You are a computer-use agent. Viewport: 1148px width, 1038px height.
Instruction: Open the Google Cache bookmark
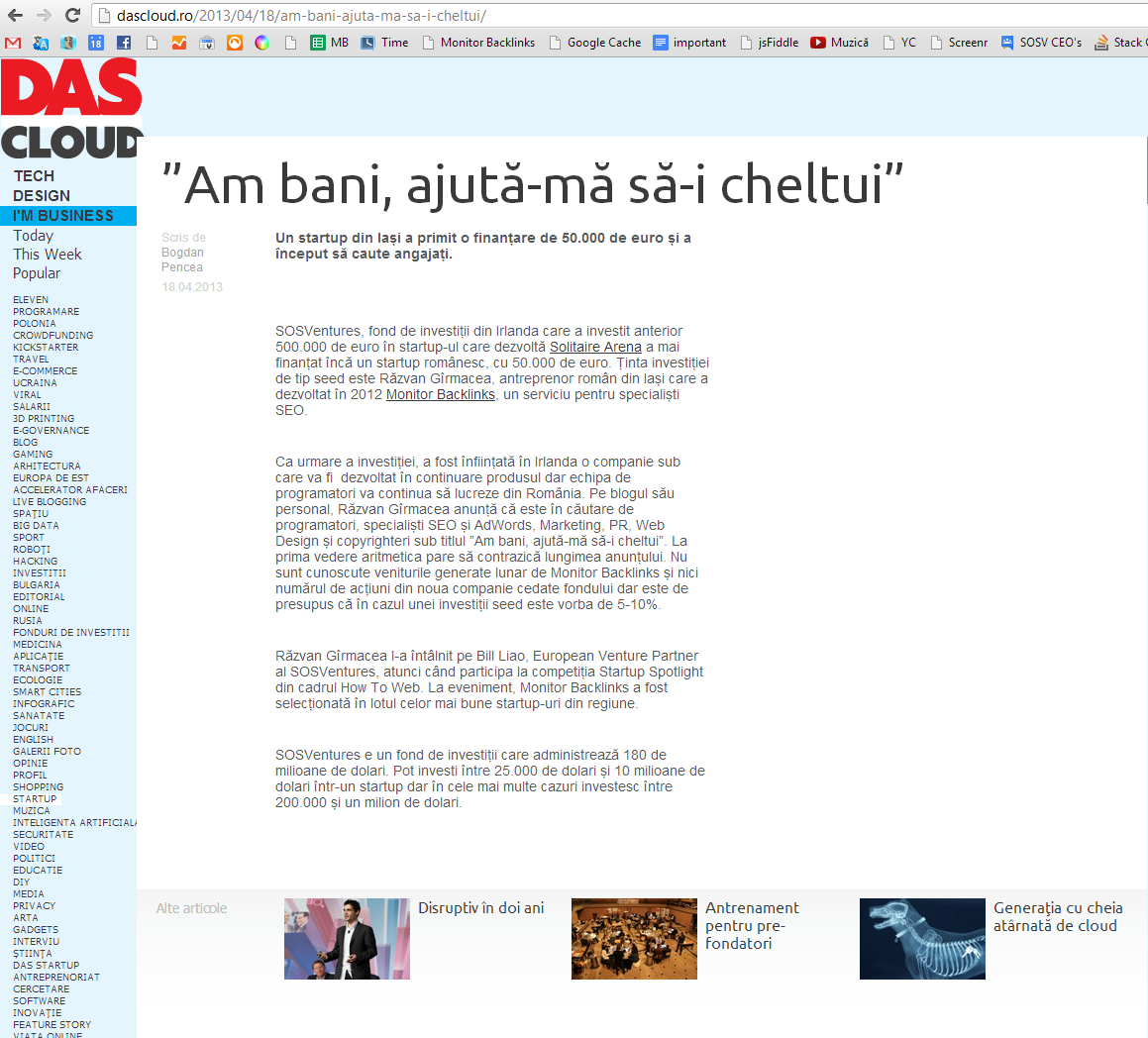tap(595, 43)
